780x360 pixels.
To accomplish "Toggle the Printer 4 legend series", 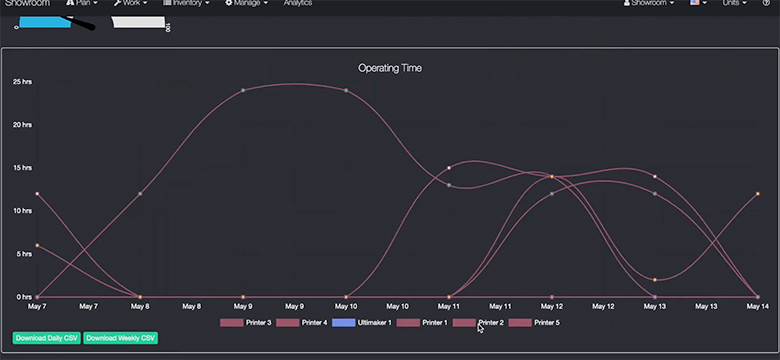I will tap(301, 323).
